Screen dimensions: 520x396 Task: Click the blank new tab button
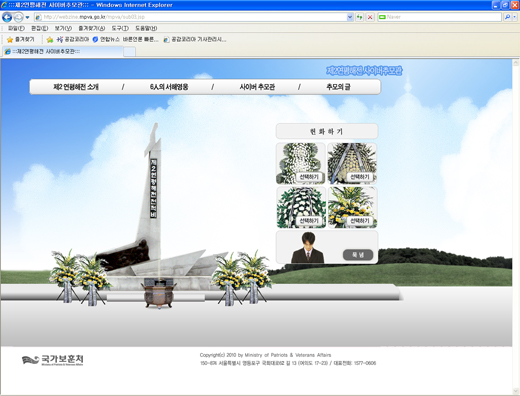tap(129, 52)
